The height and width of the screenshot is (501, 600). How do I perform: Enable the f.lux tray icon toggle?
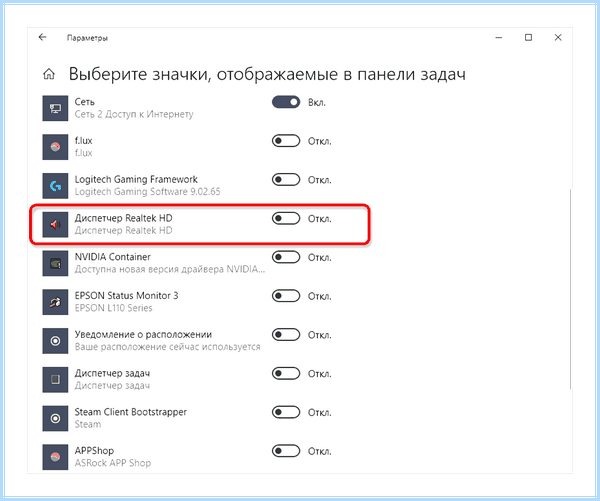[286, 141]
